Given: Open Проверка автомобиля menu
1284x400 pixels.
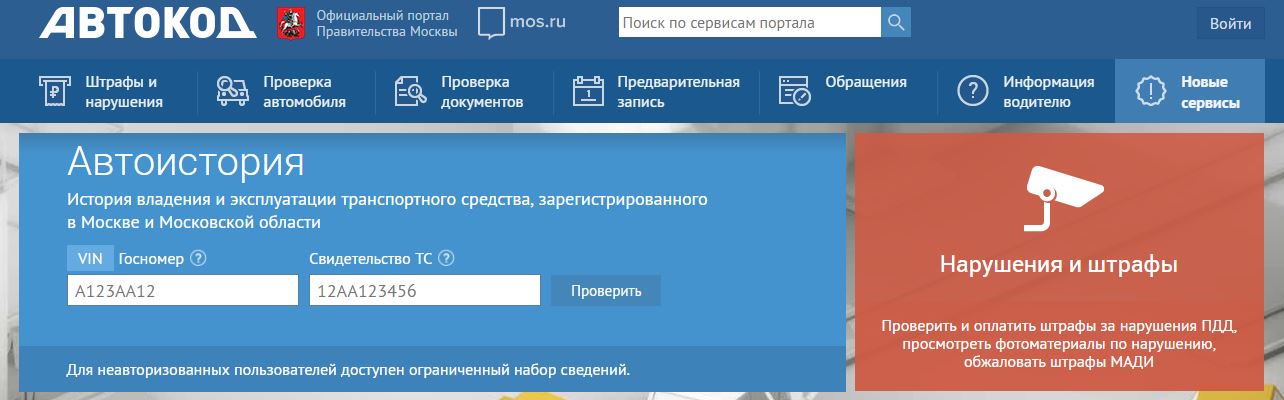Looking at the screenshot, I should [x=305, y=92].
